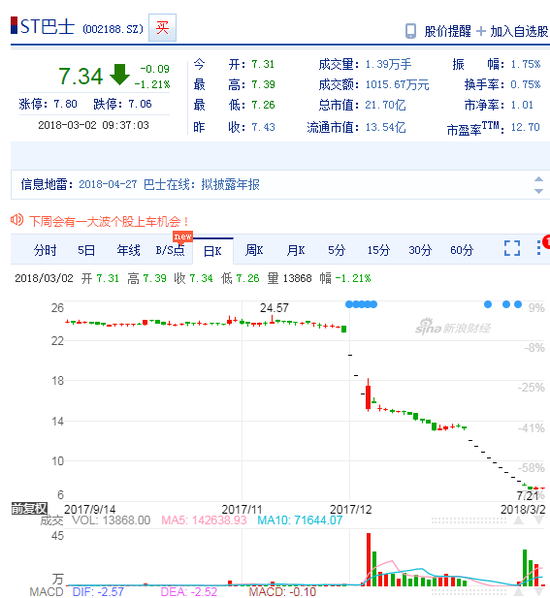Select the 月K chart tab
This screenshot has height=598, width=550.
point(296,251)
